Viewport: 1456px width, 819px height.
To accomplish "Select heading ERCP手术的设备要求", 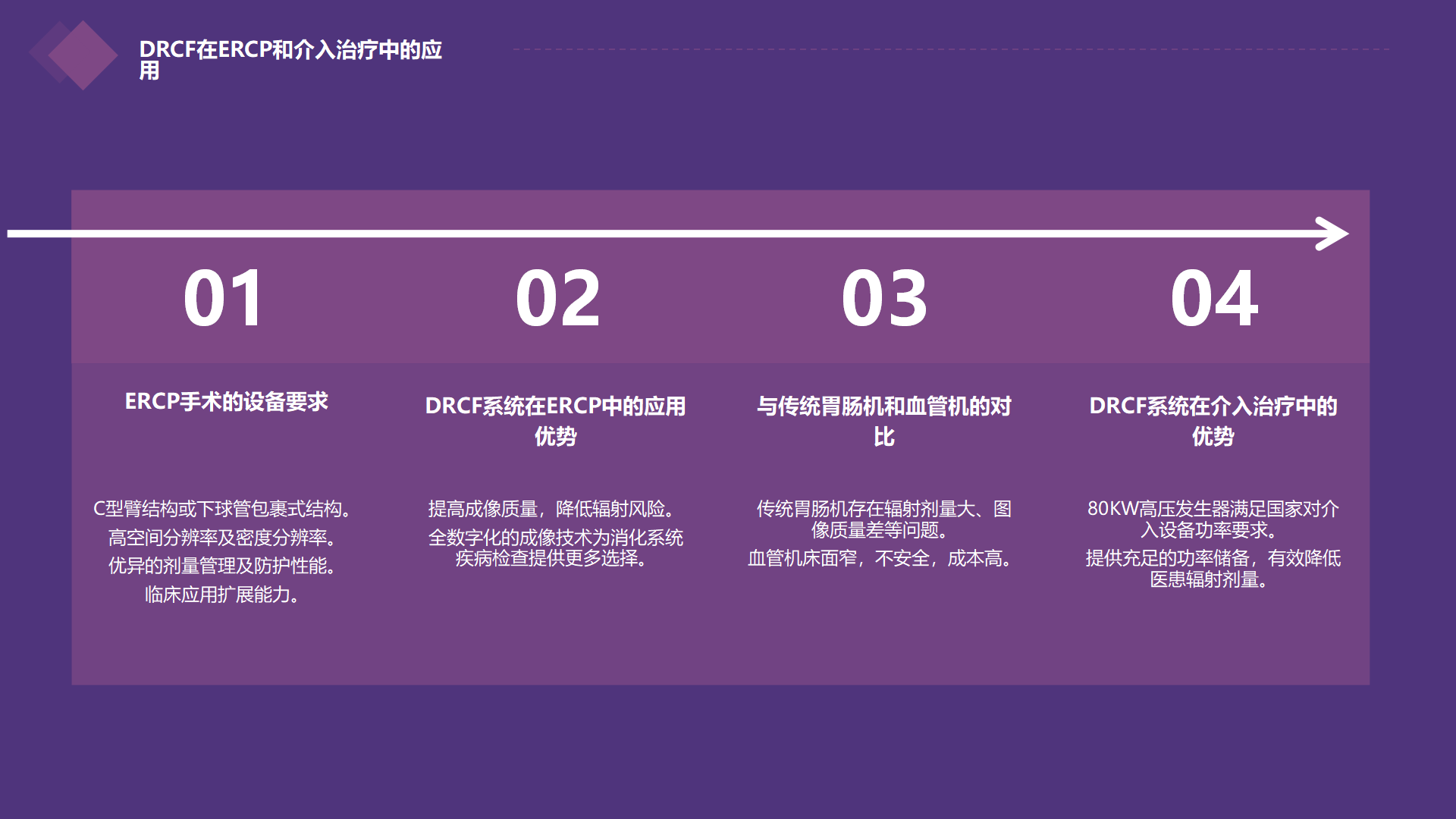I will pyautogui.click(x=226, y=401).
